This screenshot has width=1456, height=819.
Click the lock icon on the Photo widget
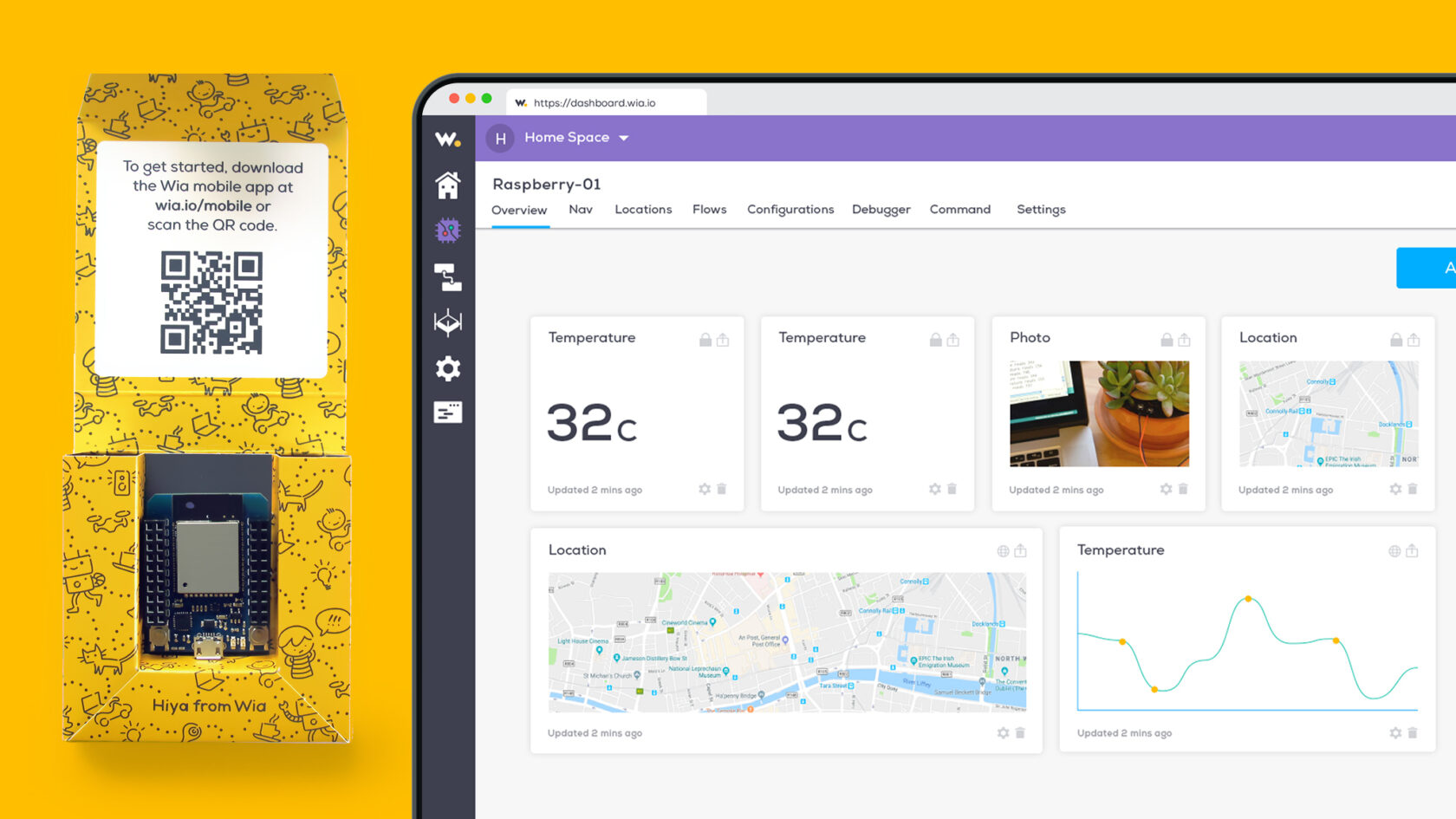[1167, 340]
